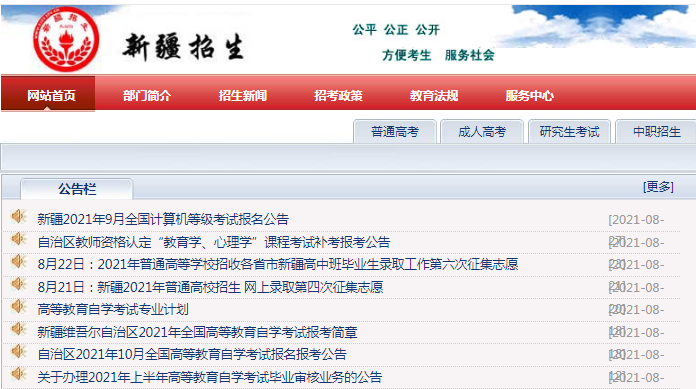Switch to 研究生考试 tab

tap(569, 132)
